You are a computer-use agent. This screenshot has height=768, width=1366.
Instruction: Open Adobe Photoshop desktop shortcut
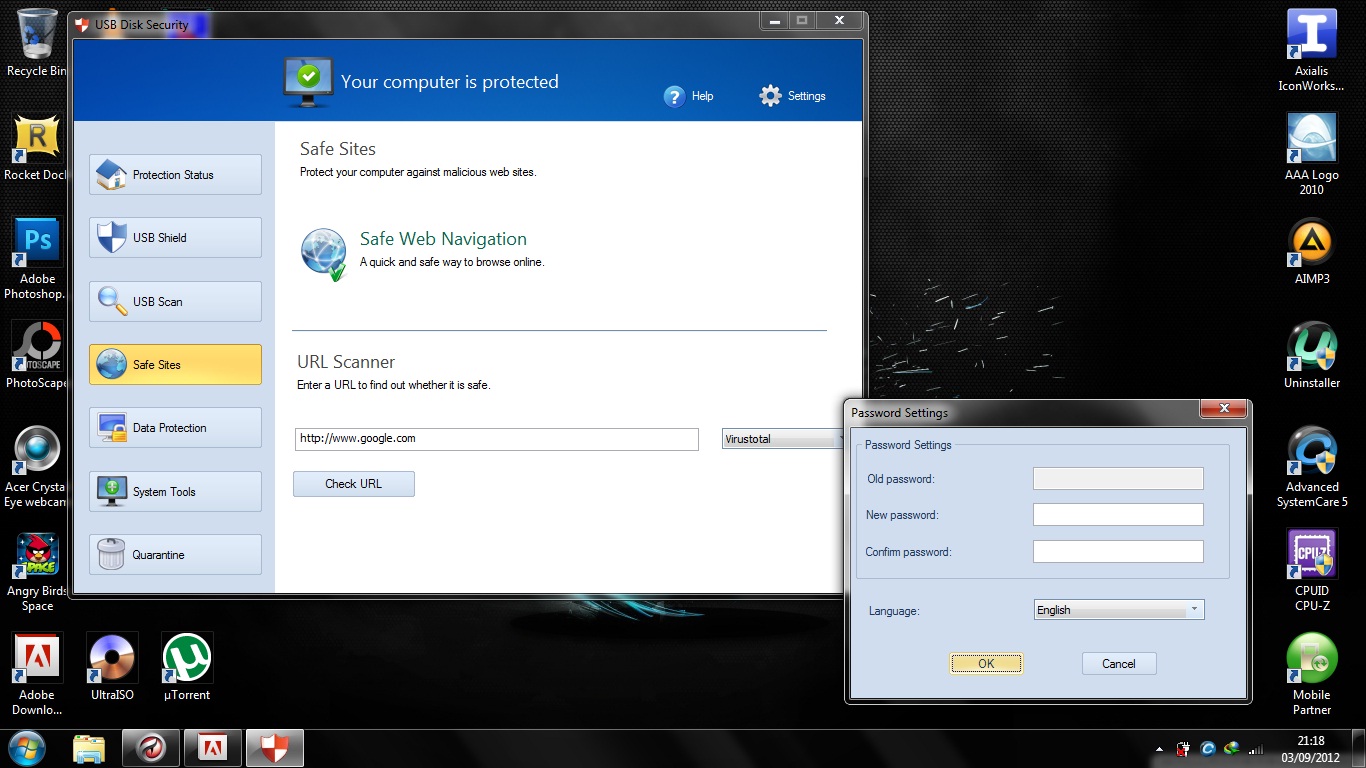coord(37,257)
